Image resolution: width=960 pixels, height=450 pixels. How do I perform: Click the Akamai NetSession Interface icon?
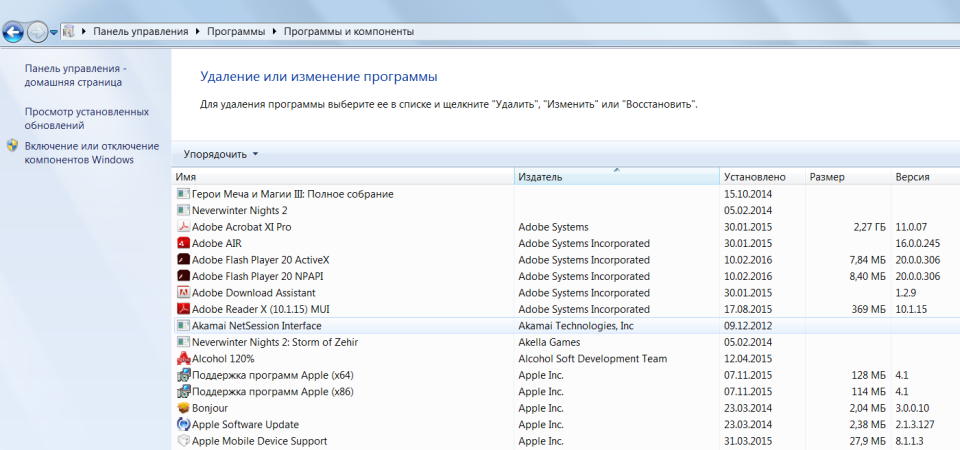(183, 326)
